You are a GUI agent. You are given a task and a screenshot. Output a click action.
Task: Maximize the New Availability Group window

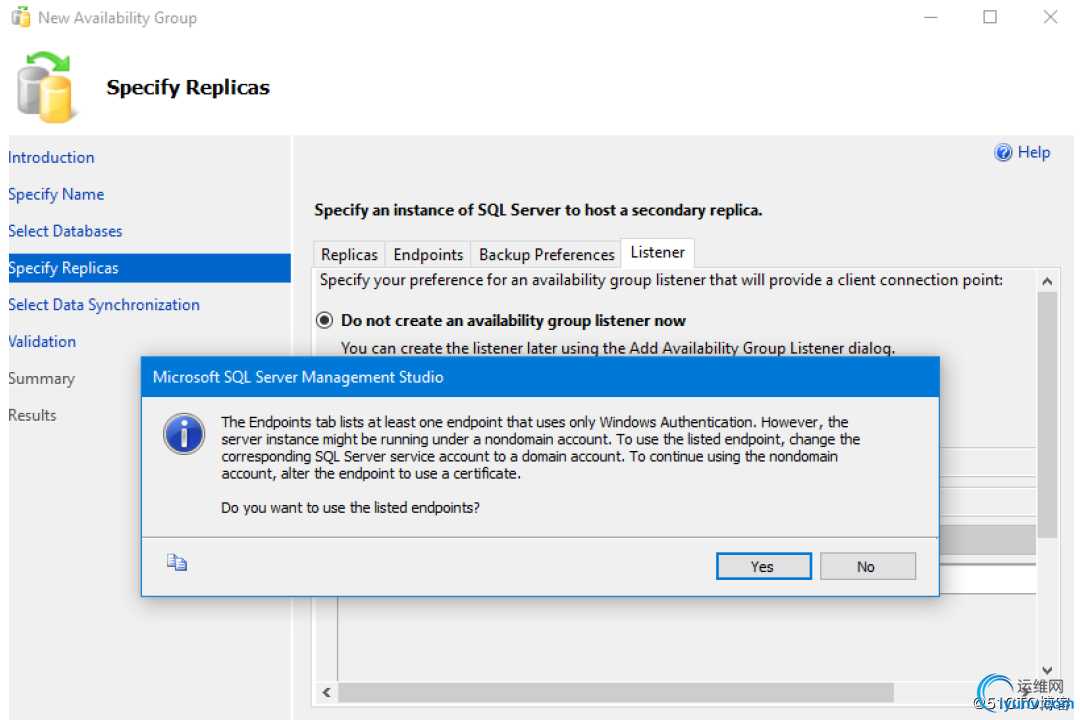tap(990, 17)
